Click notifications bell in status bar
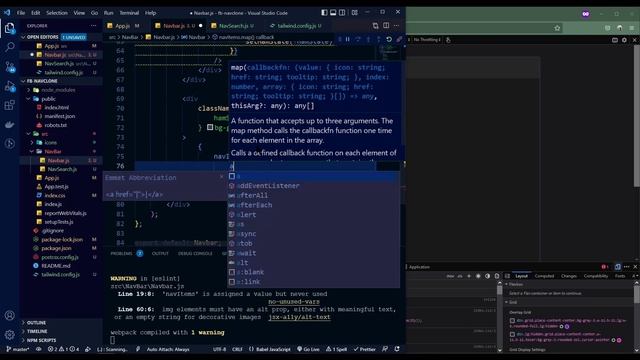This screenshot has width=640, height=360. [397, 349]
